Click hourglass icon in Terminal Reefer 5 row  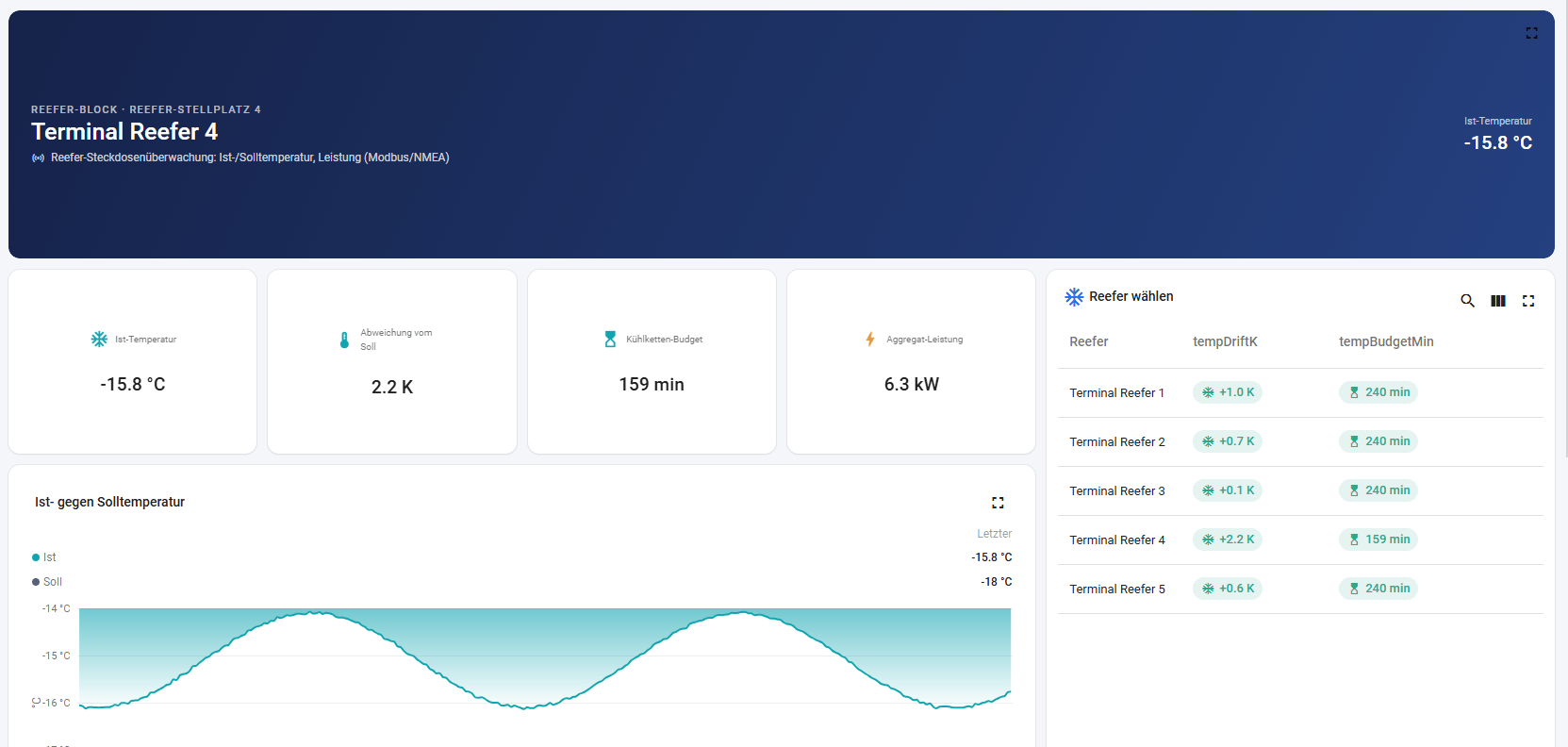[x=1354, y=589]
